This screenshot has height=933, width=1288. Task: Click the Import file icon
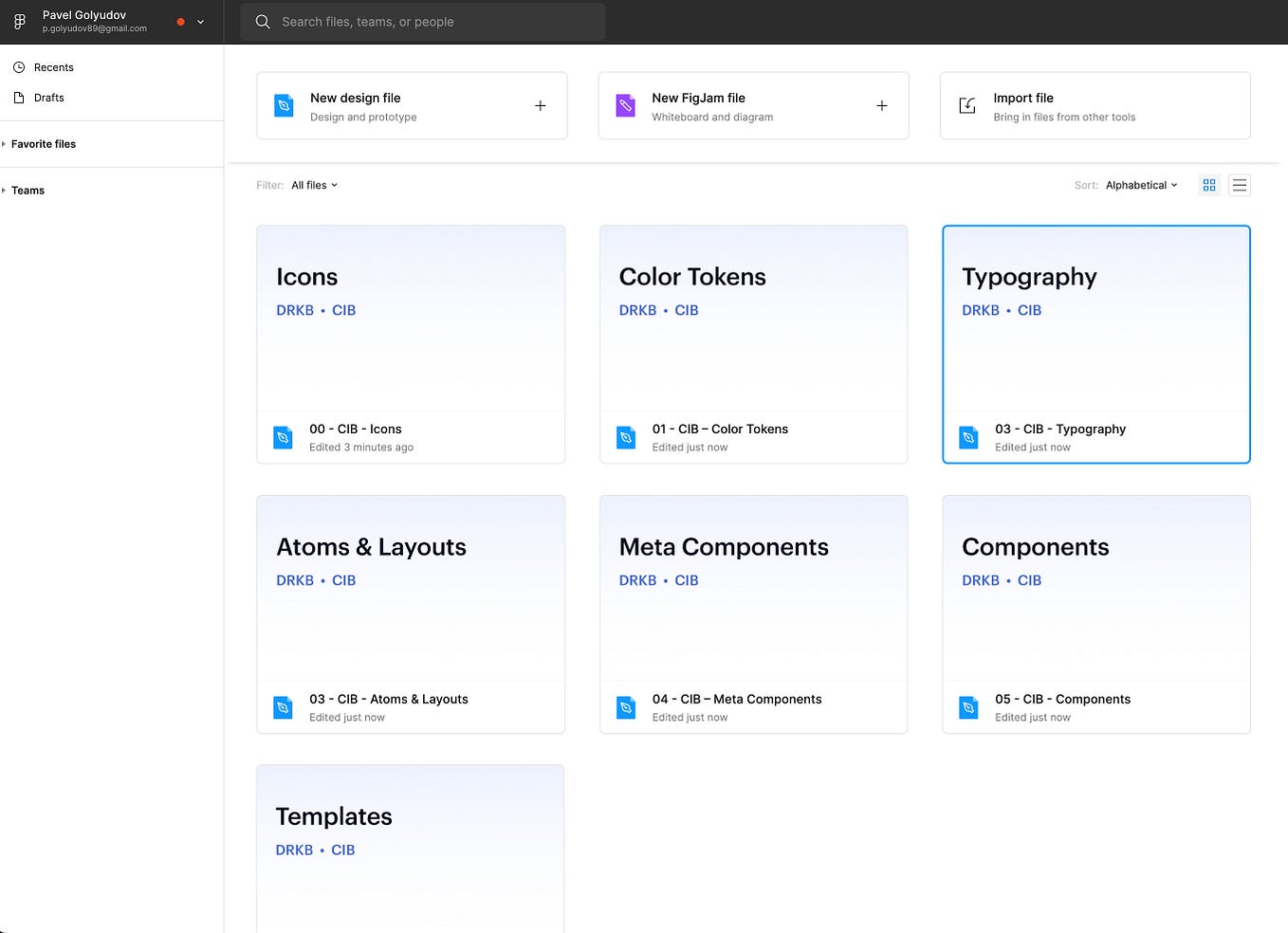click(966, 105)
